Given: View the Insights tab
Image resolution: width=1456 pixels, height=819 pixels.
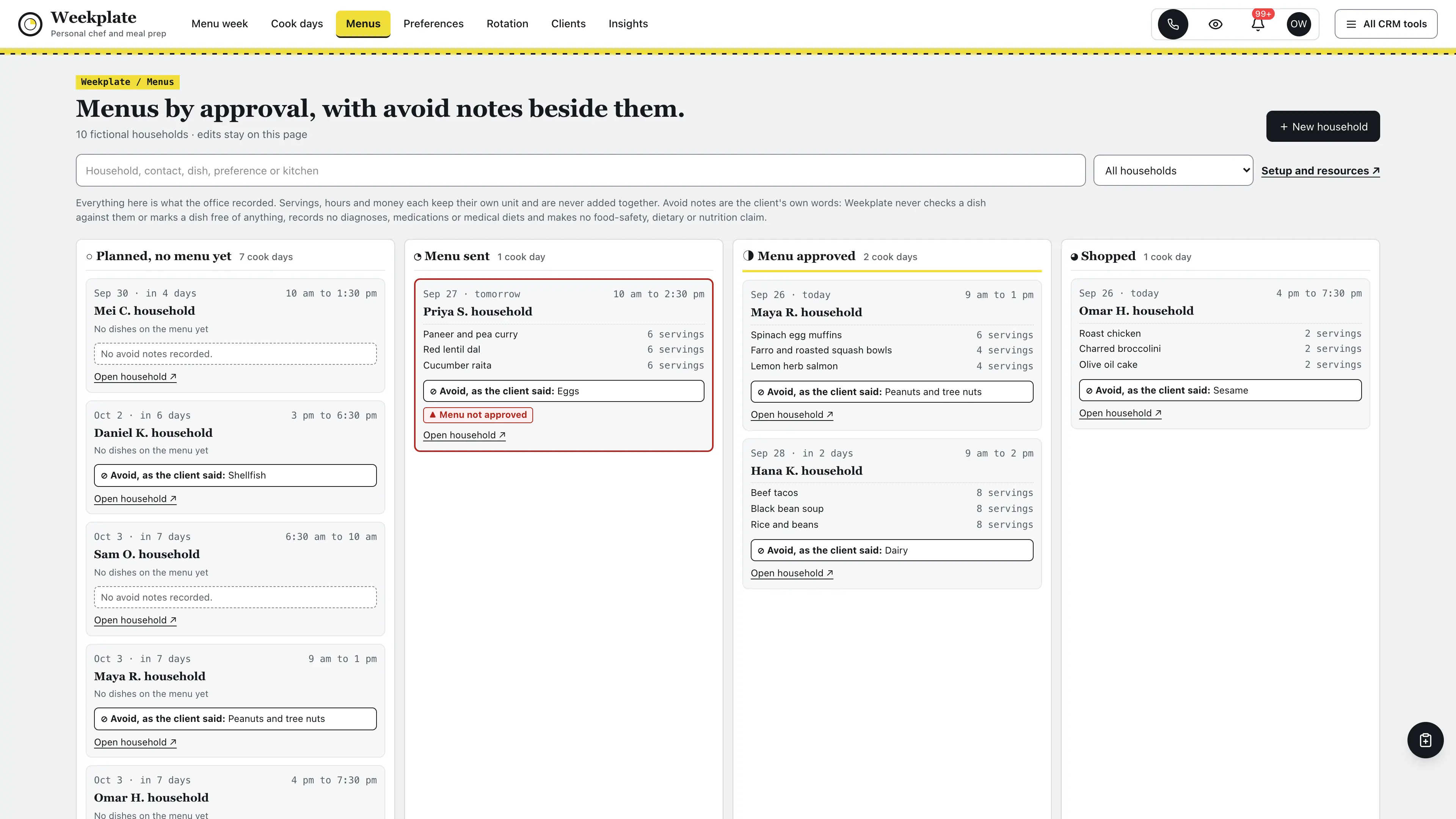Looking at the screenshot, I should coord(628,24).
